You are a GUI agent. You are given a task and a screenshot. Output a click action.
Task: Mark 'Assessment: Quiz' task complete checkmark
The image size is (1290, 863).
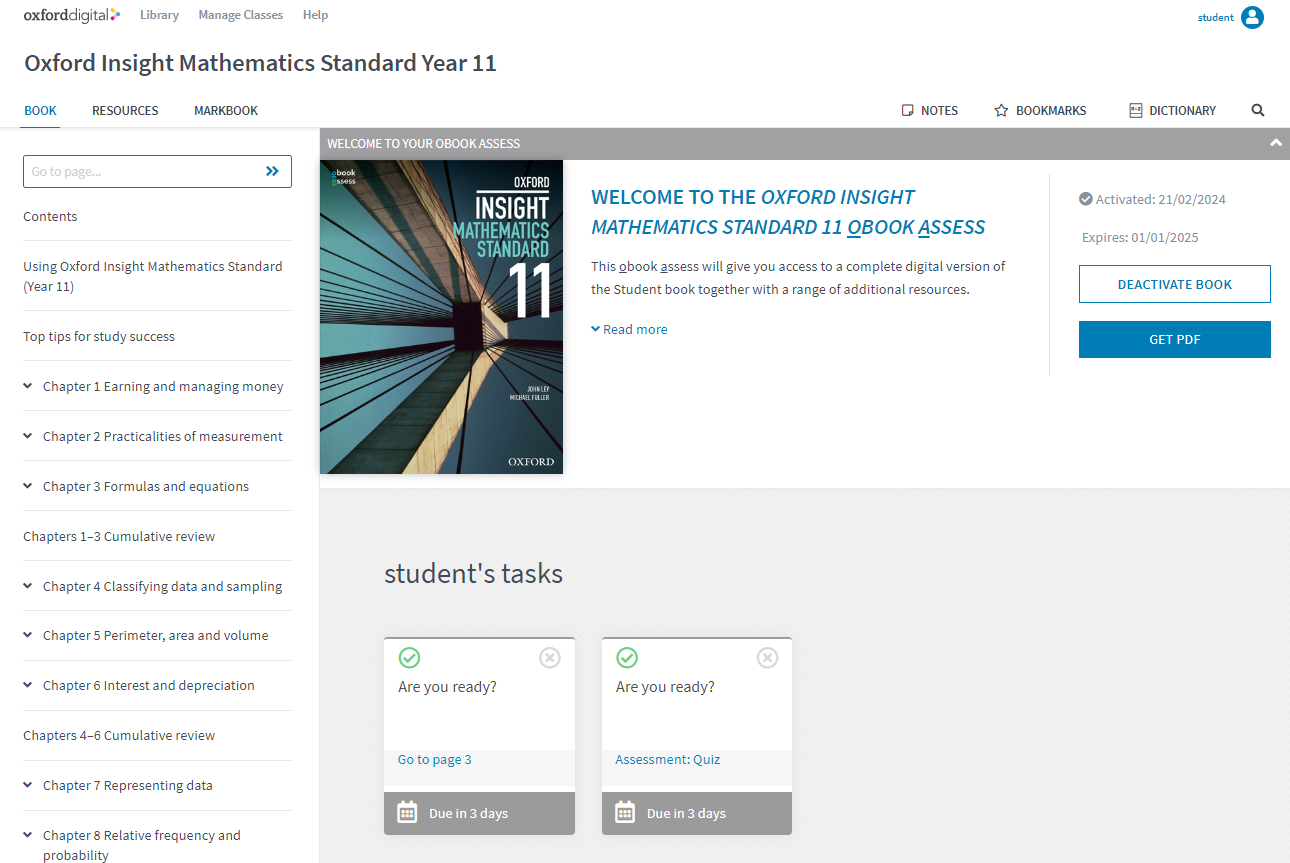627,657
